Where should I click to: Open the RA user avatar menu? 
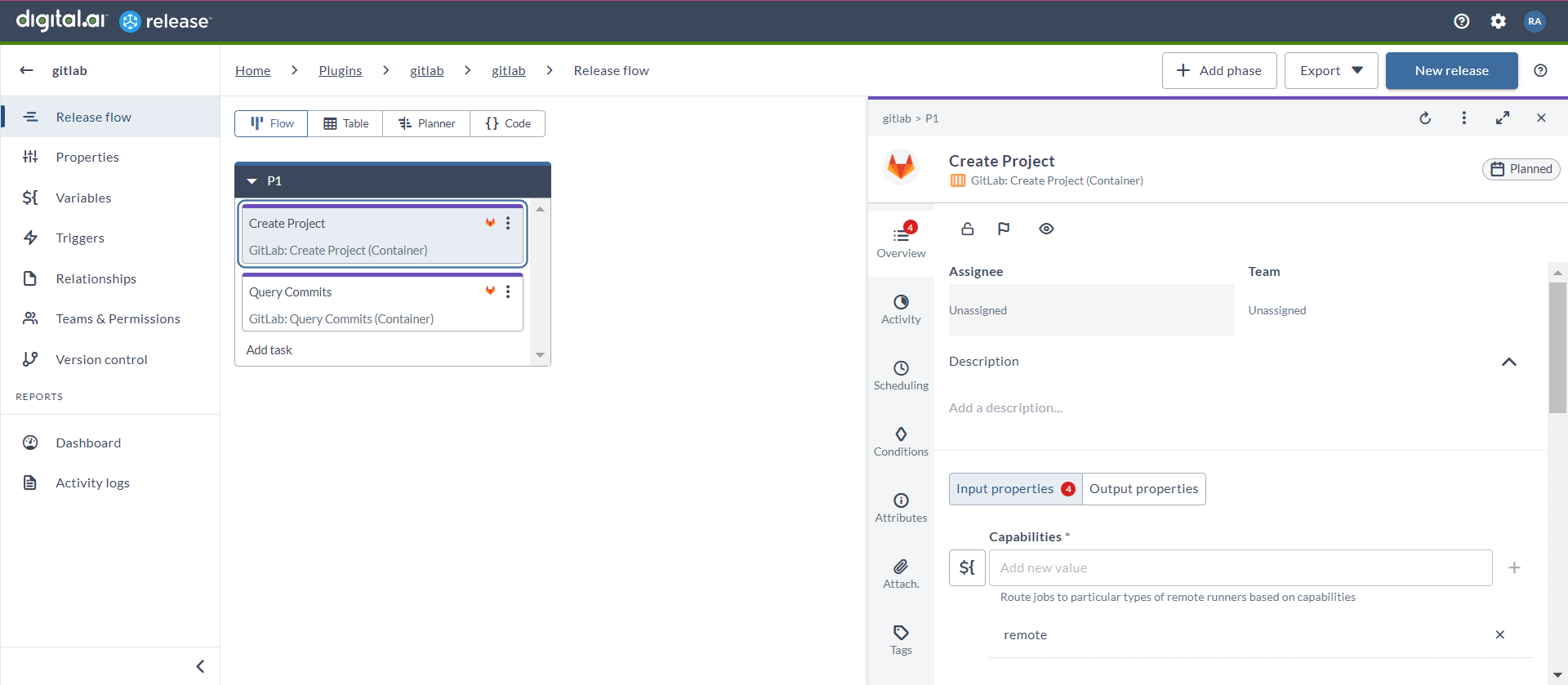coord(1535,21)
